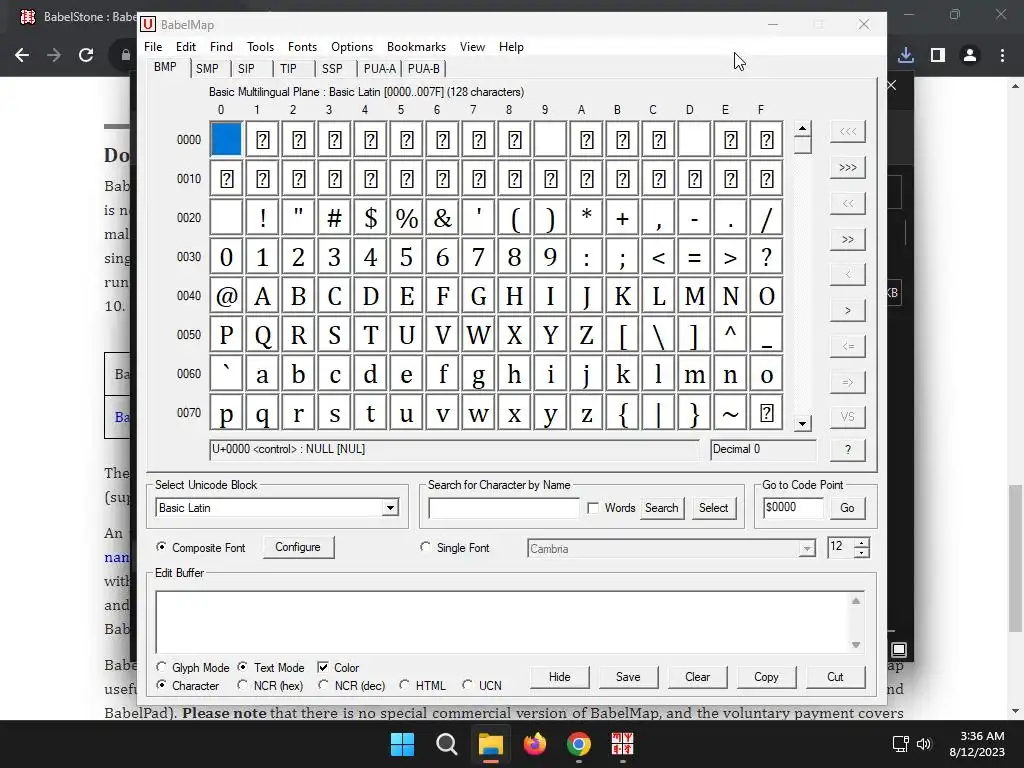Jump forward with the >>> navigation button

(848, 168)
